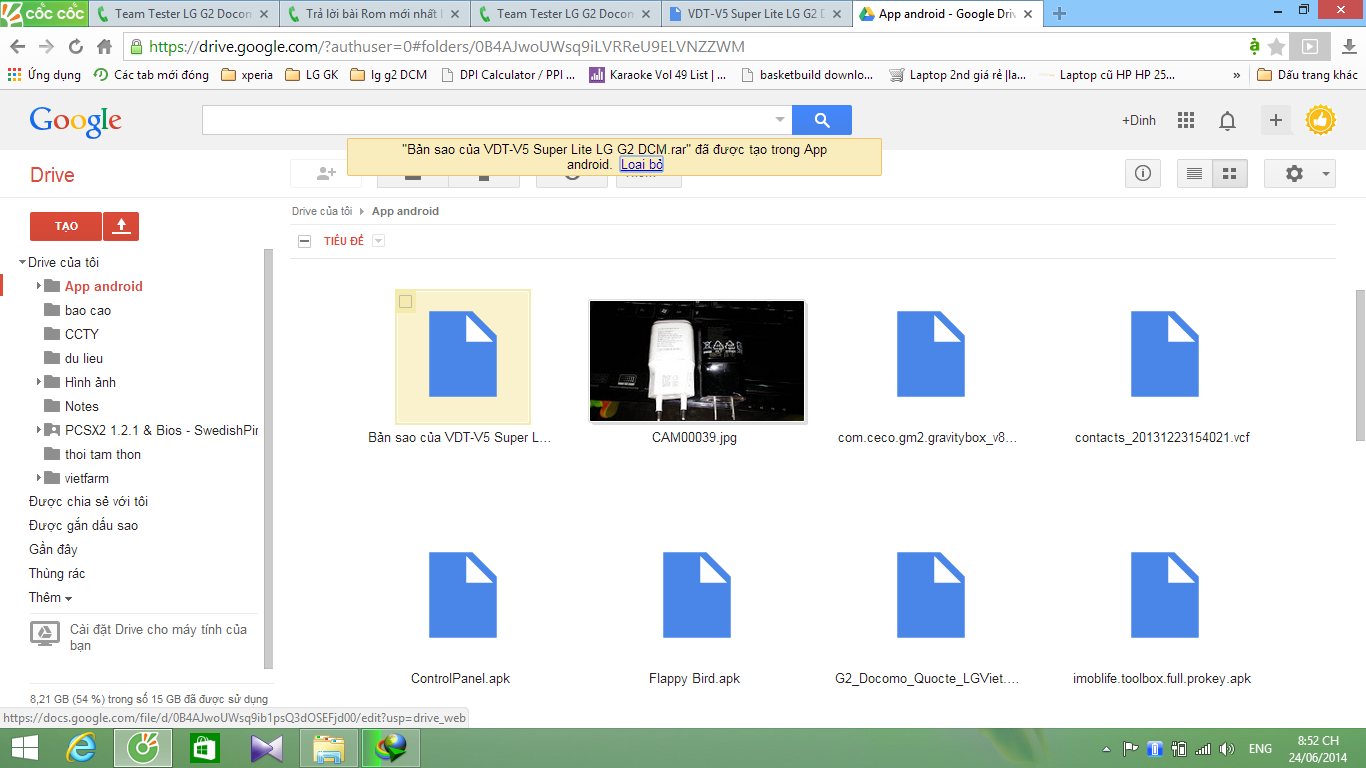Open the Google notifications bell
The width and height of the screenshot is (1366, 768).
tap(1227, 121)
